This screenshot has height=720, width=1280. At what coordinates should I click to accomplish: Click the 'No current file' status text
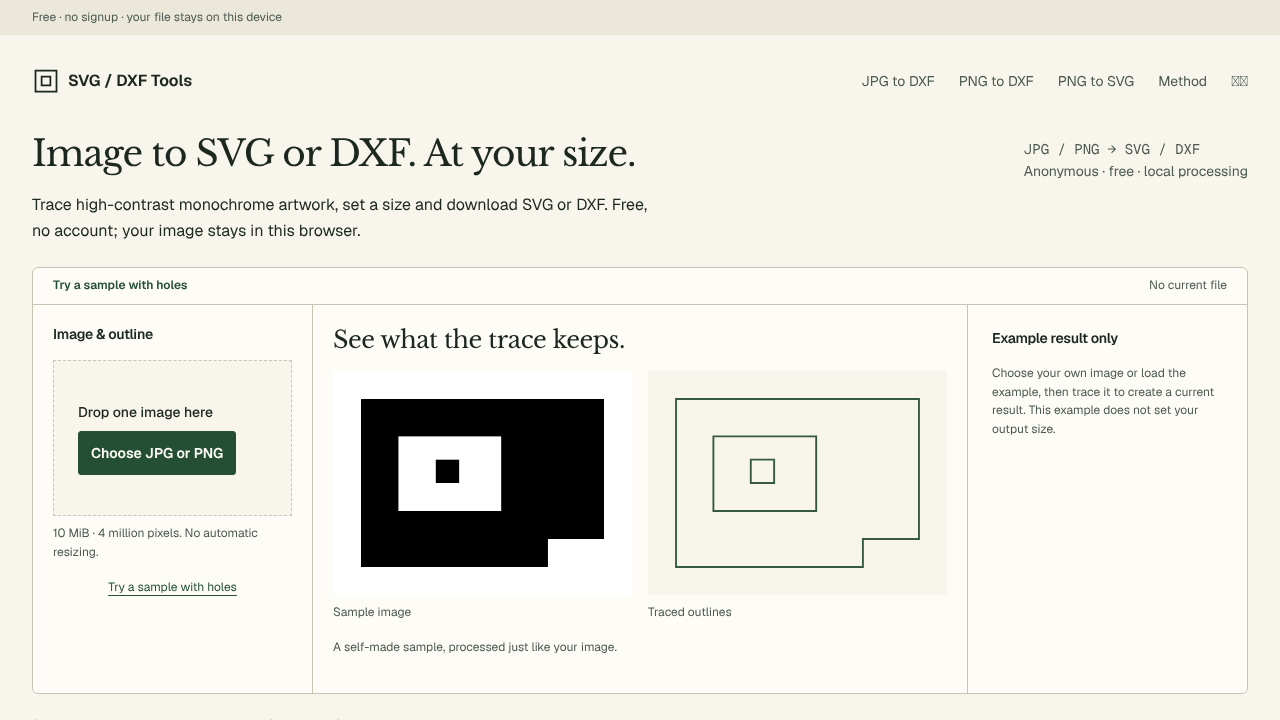click(x=1188, y=285)
